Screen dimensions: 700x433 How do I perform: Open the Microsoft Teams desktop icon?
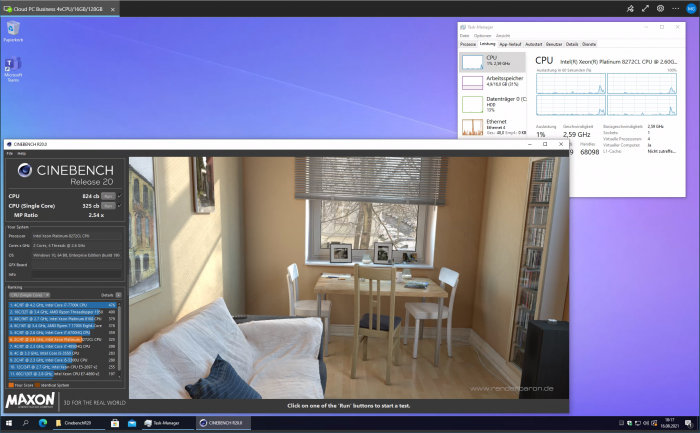(x=13, y=69)
